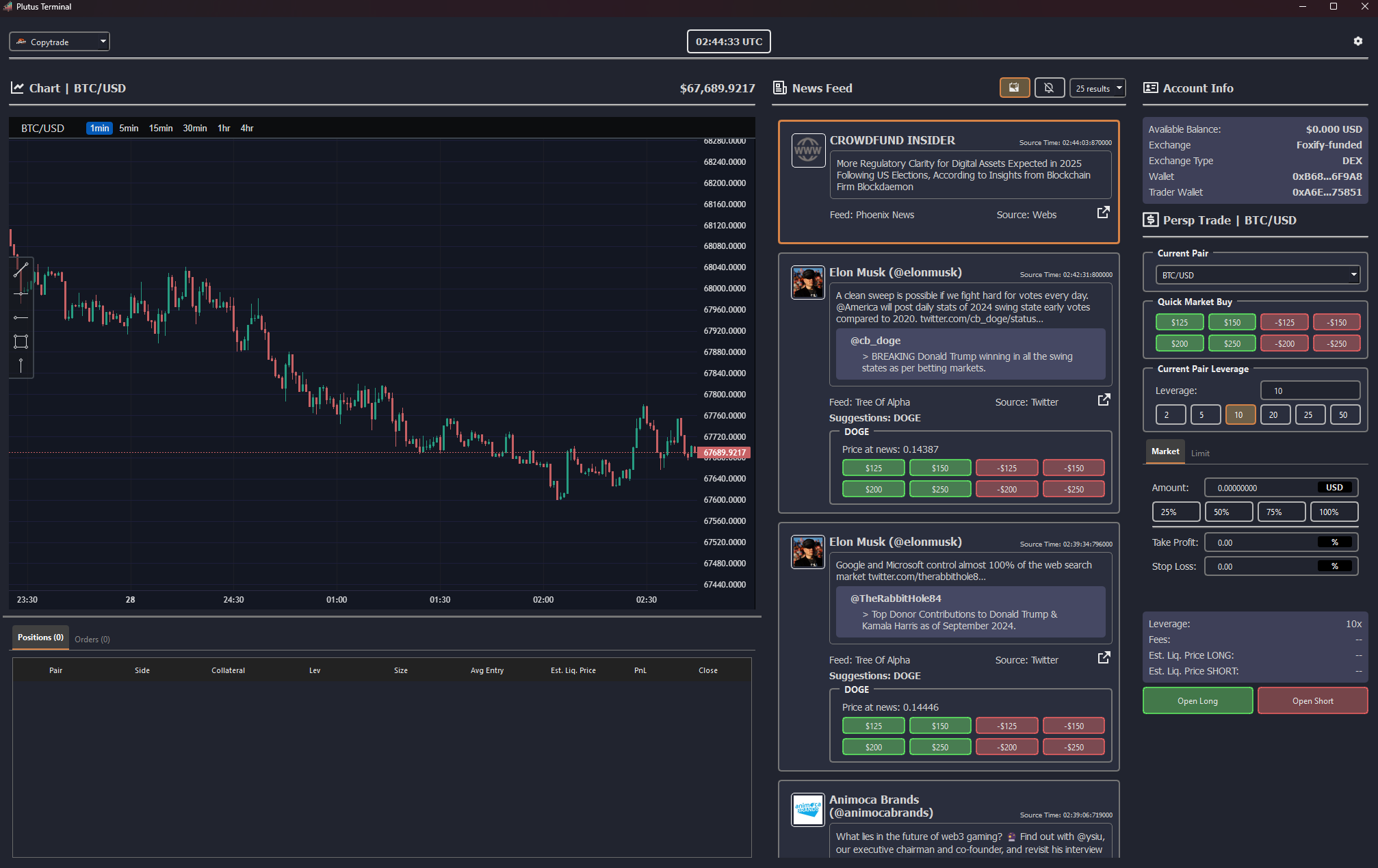Switch chart to 4hr timeframe
The image size is (1378, 868).
pyautogui.click(x=247, y=128)
